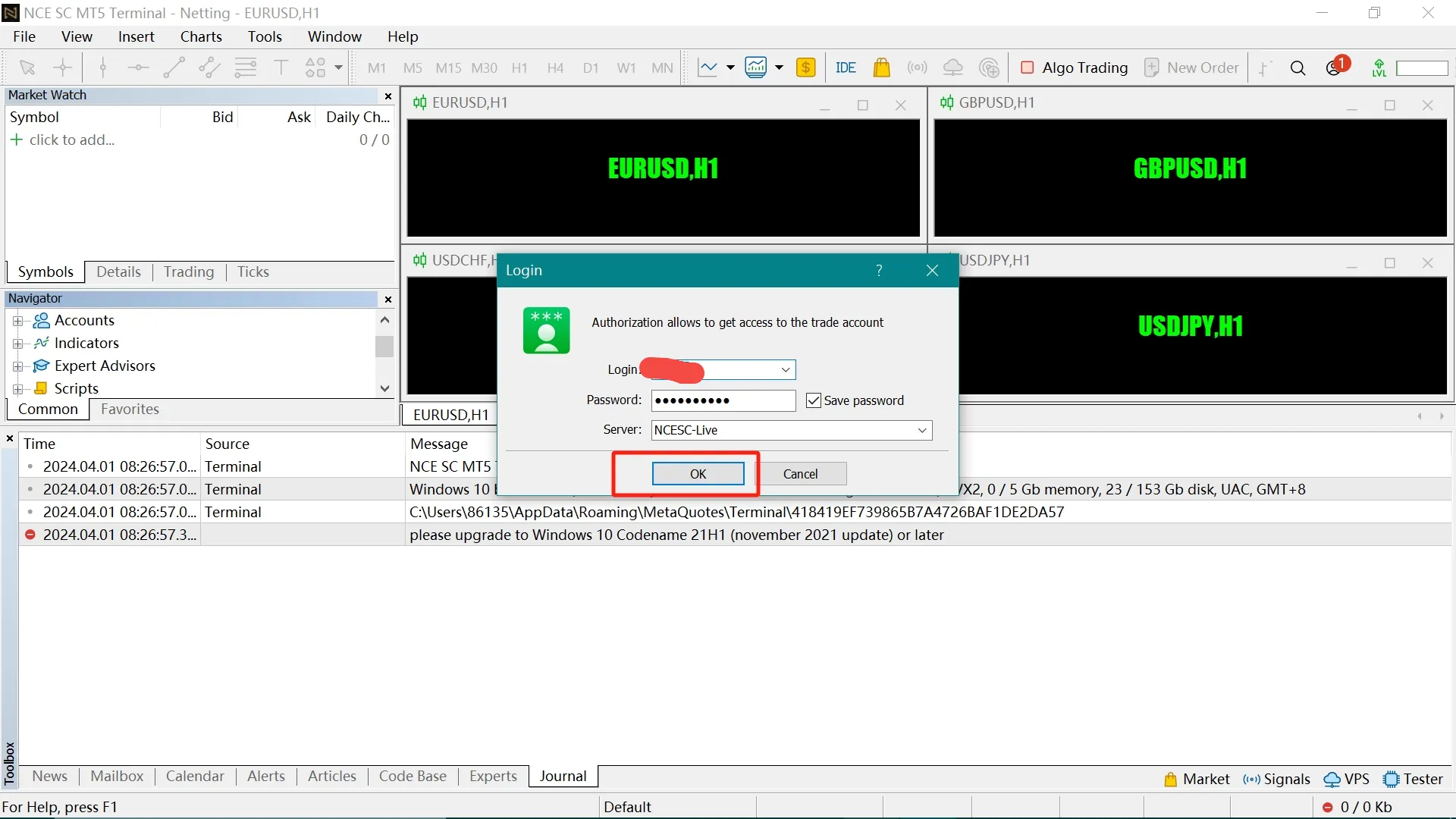Choose the equidistant channel tool
1456x819 pixels.
click(209, 68)
